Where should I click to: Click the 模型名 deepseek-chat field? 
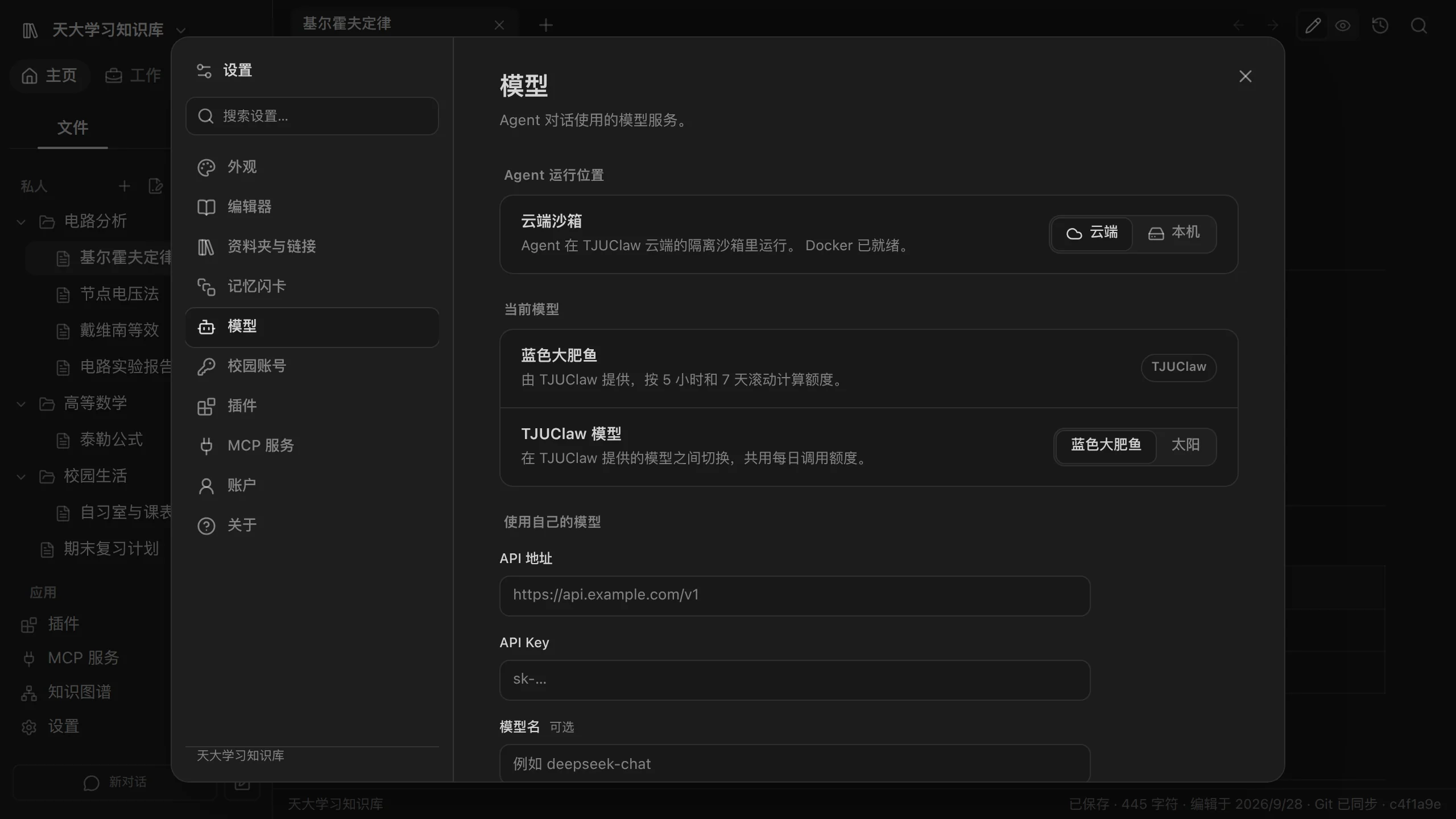tap(795, 763)
